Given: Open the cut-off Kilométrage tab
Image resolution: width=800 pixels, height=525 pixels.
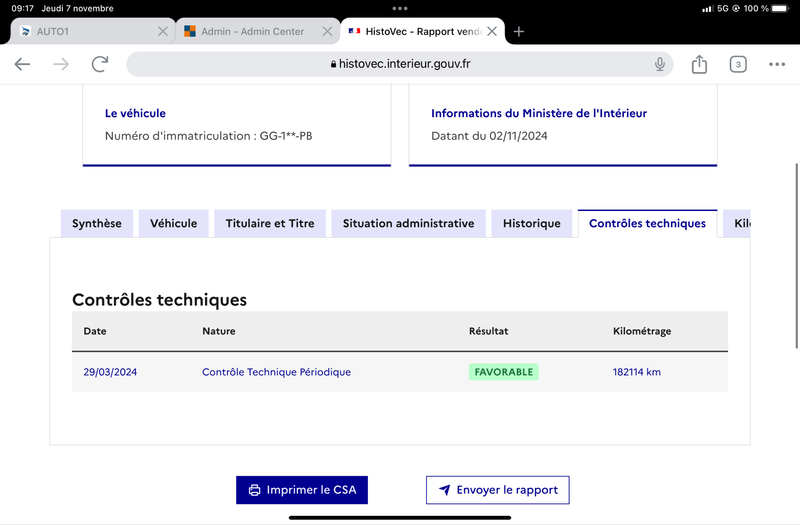Looking at the screenshot, I should [737, 223].
